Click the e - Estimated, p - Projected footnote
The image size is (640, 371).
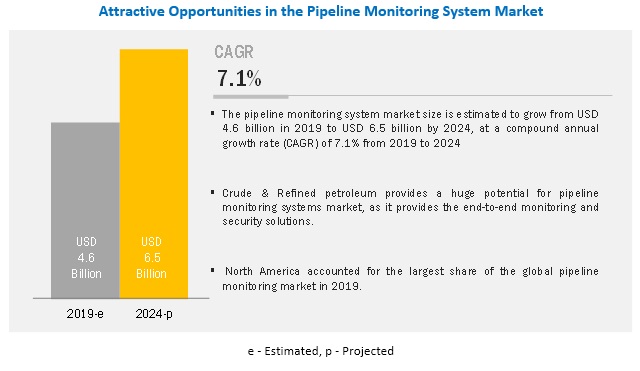point(321,351)
